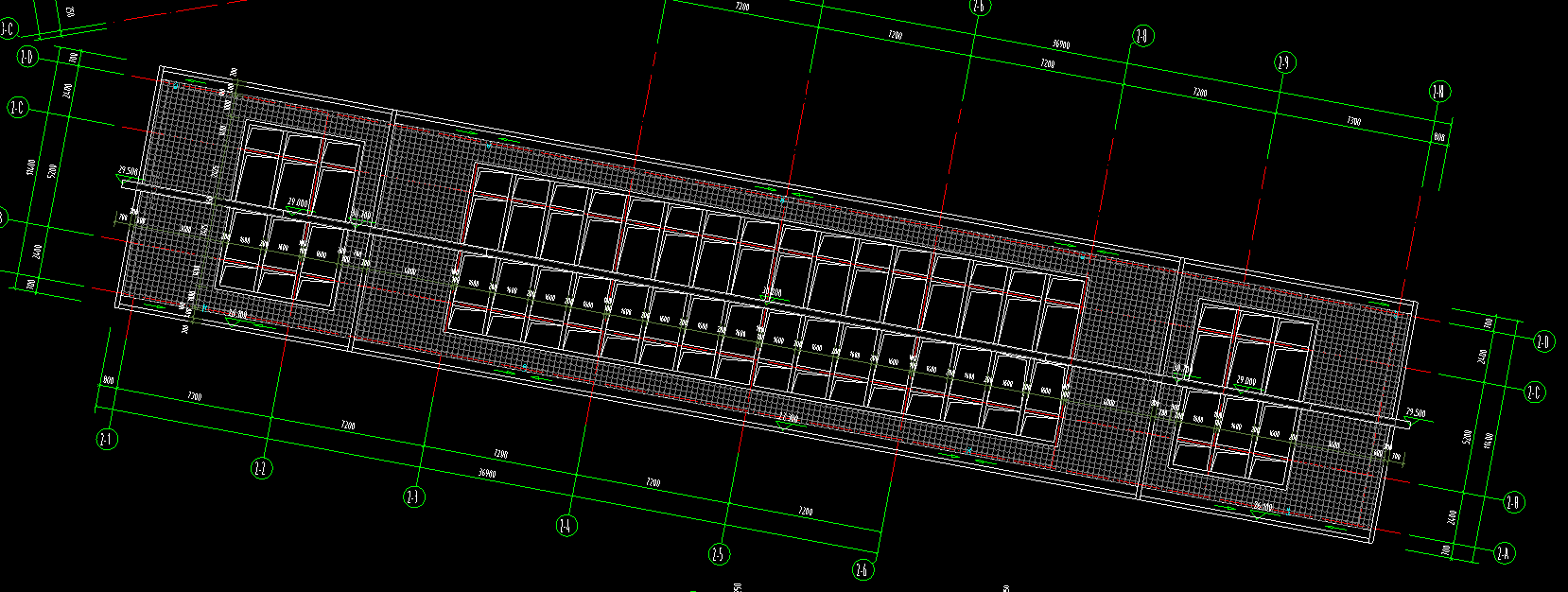Select the 2-10 grid axis bubble
The width and height of the screenshot is (1568, 592).
click(x=1438, y=92)
